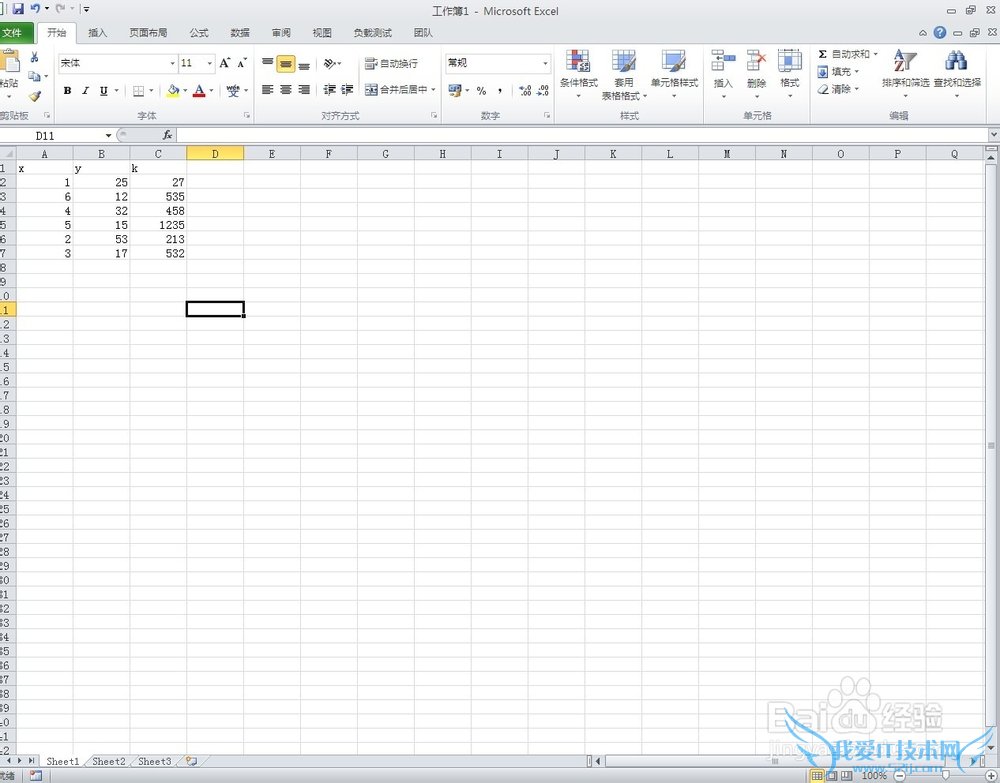Align text to the bottom of the cell
The width and height of the screenshot is (1000, 783).
coord(304,63)
